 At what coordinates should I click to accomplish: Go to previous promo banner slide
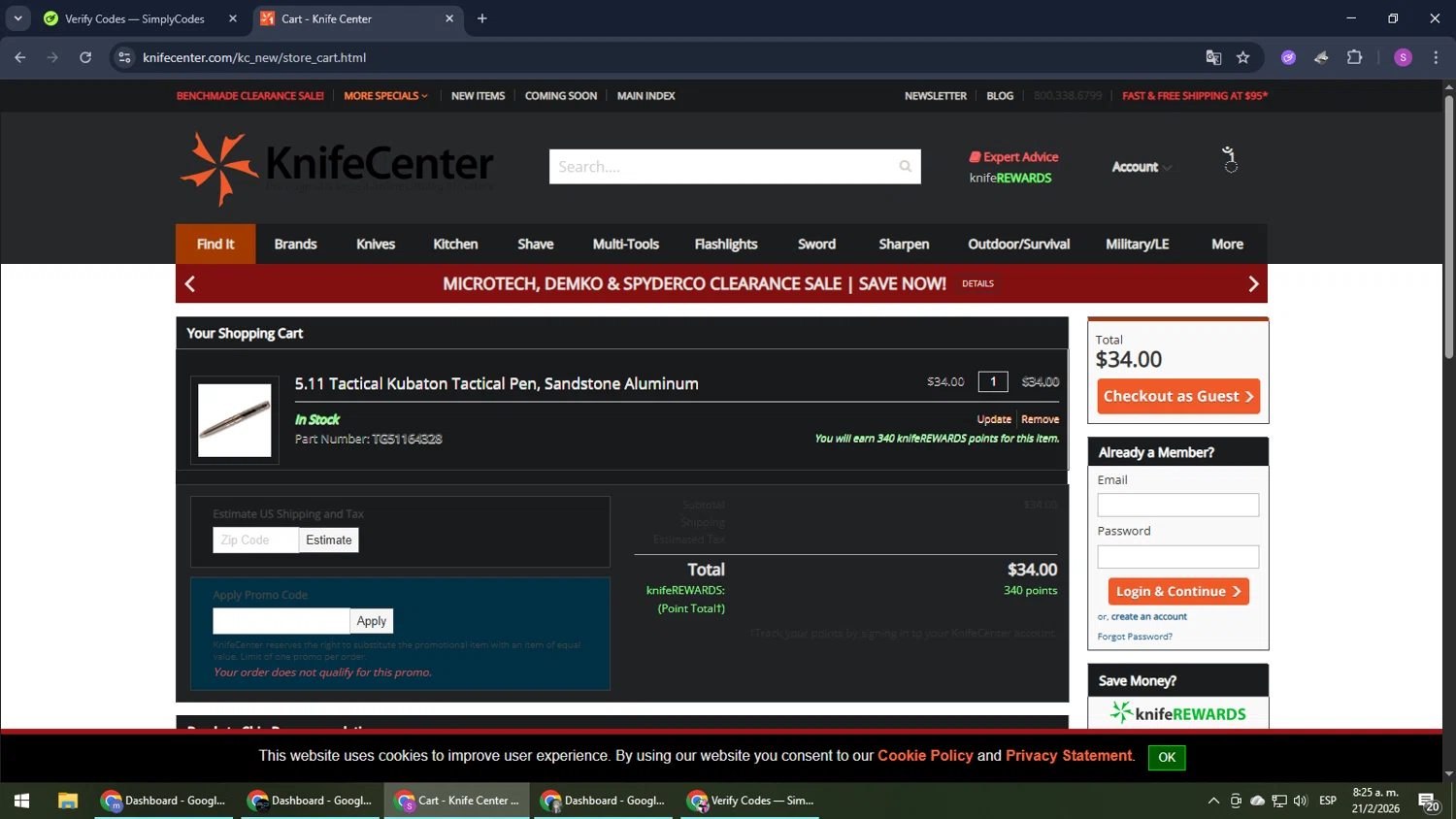tap(190, 284)
